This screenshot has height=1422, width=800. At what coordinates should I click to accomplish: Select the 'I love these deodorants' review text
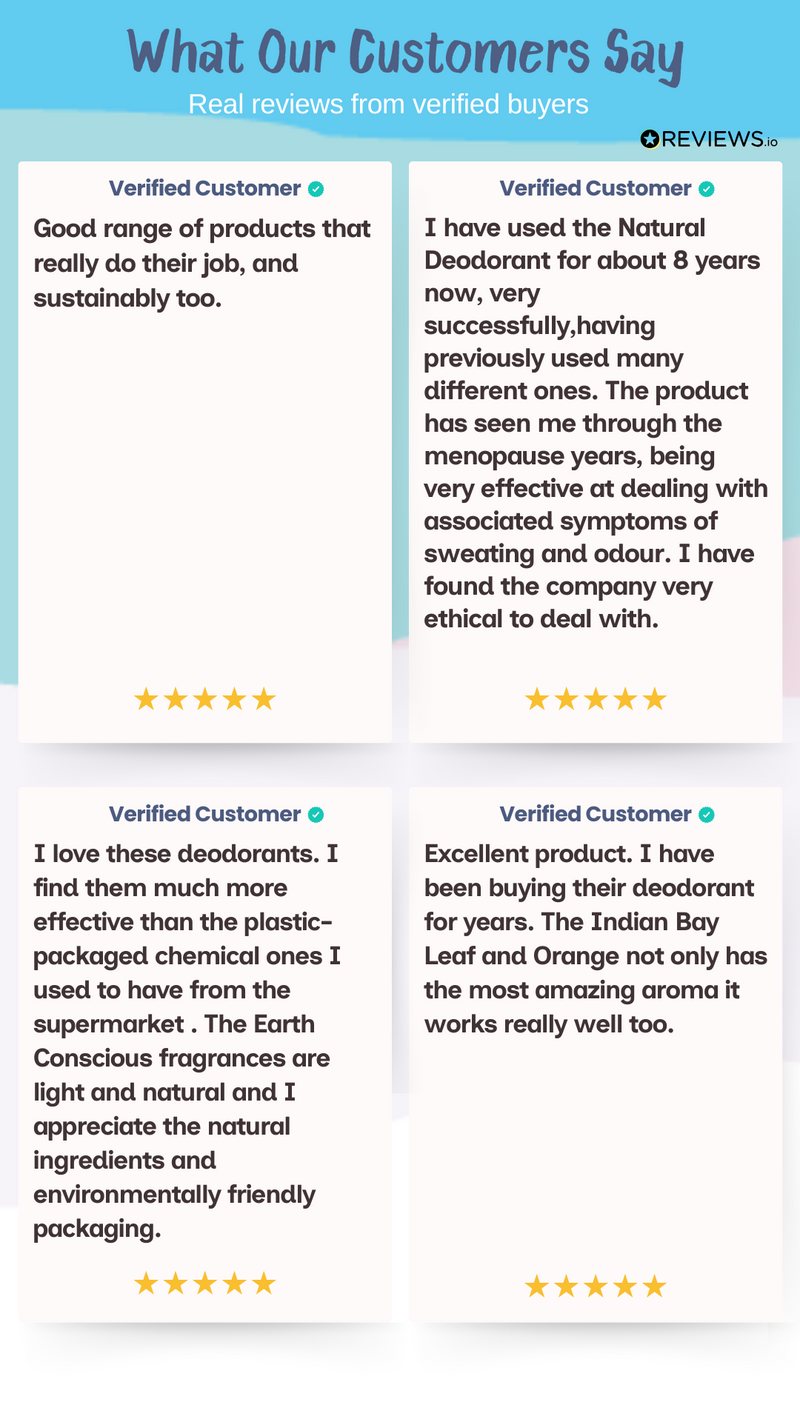pos(188,1041)
